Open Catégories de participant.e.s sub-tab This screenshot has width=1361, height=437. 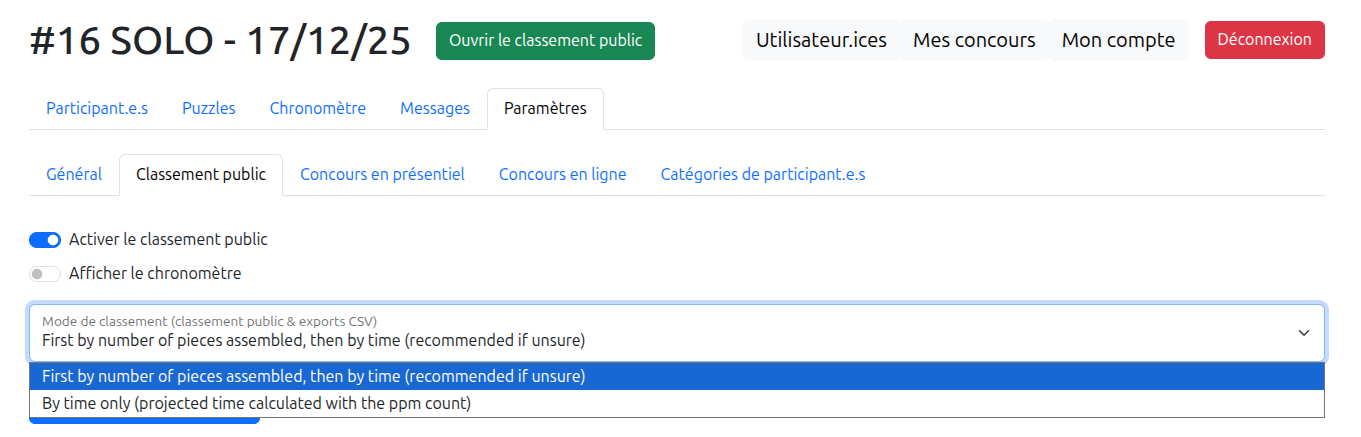[763, 175]
